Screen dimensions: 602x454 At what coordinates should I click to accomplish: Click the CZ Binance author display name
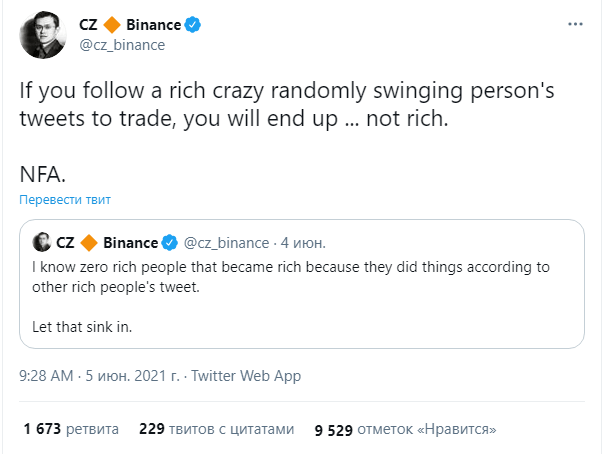pyautogui.click(x=139, y=25)
